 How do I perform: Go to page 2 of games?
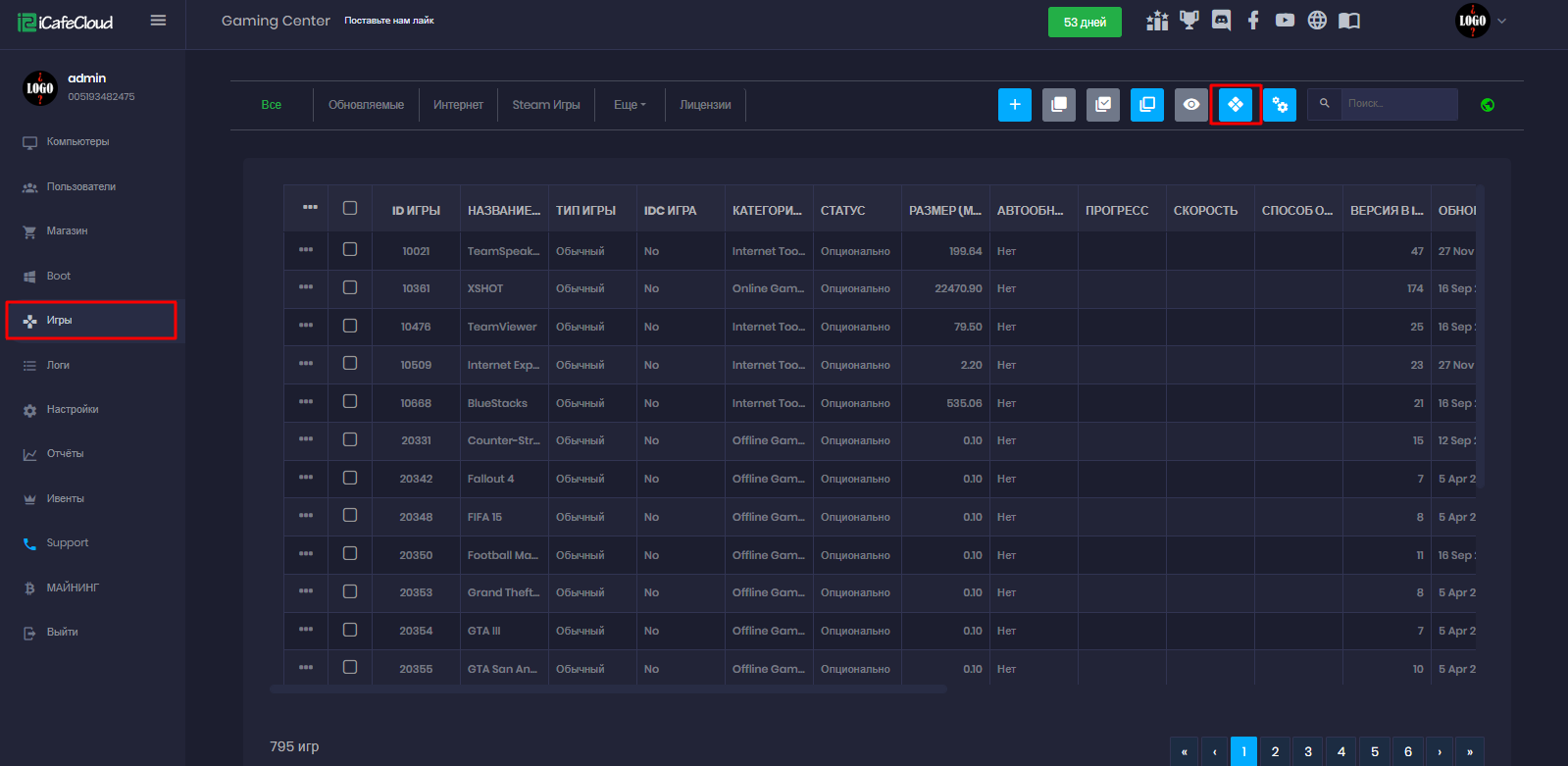click(1275, 751)
